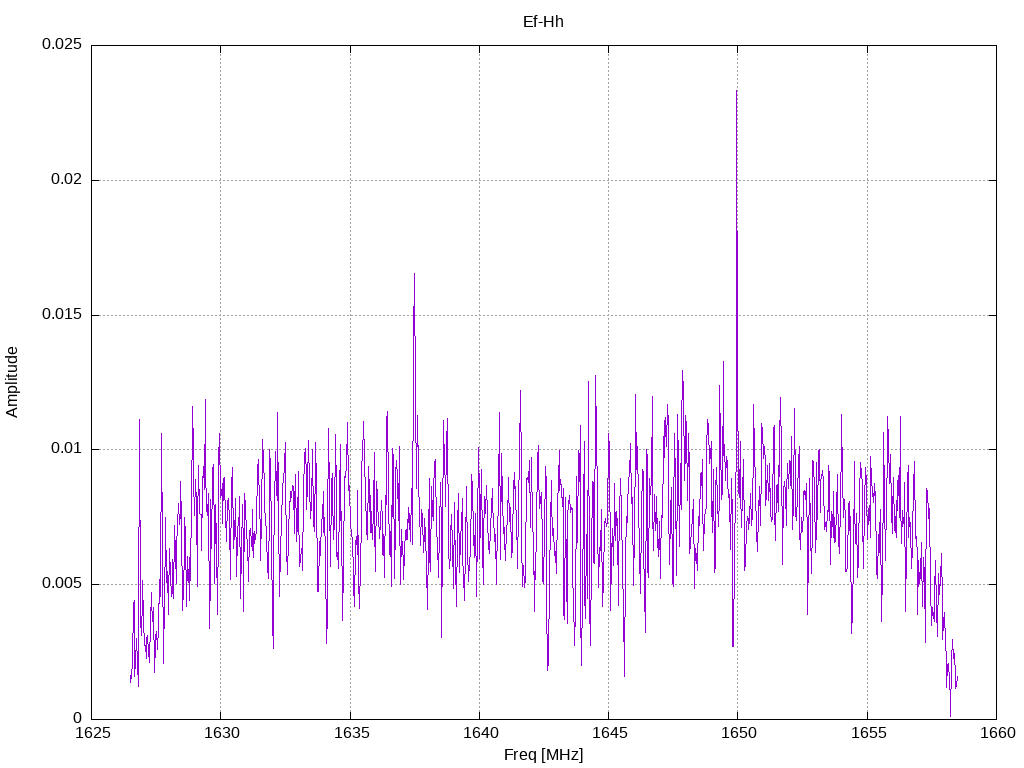Click y-axis tick label 0.015
The width and height of the screenshot is (1024, 768).
[62, 314]
